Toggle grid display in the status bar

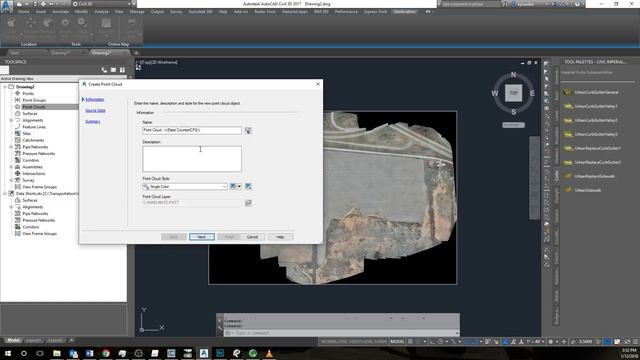[410, 342]
